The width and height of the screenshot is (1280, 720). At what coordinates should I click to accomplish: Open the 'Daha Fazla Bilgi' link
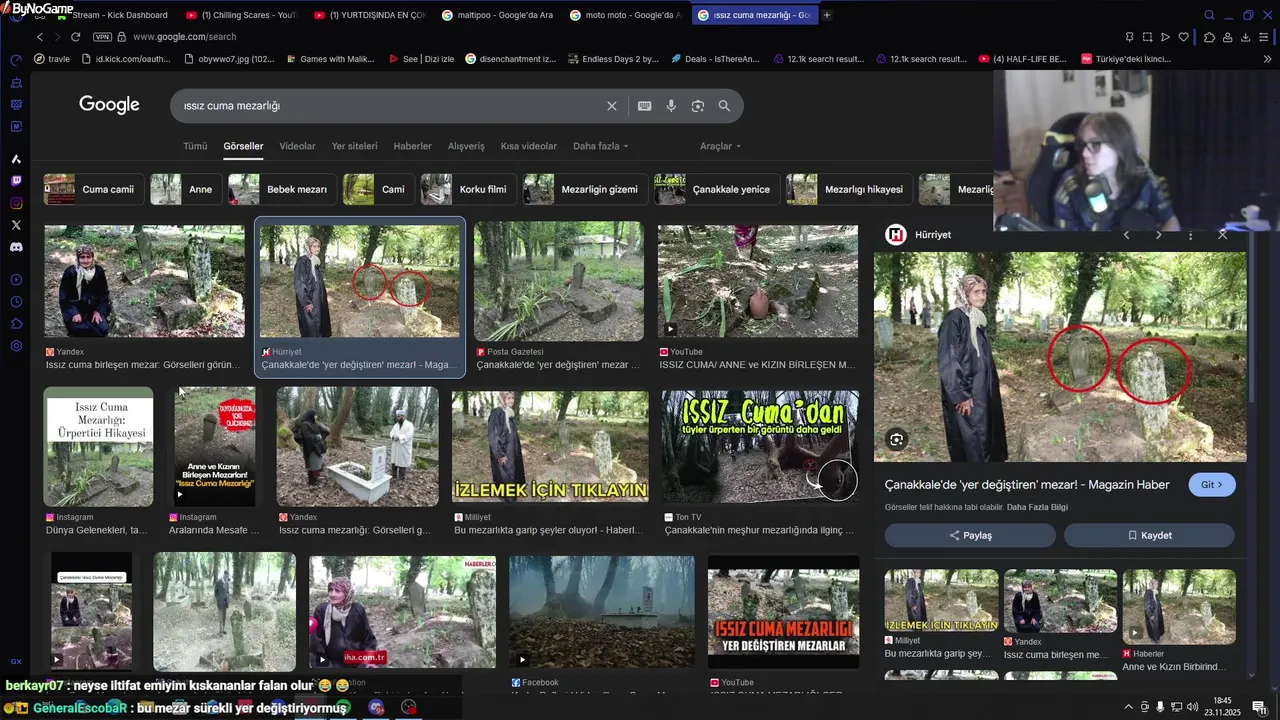pyautogui.click(x=1037, y=507)
